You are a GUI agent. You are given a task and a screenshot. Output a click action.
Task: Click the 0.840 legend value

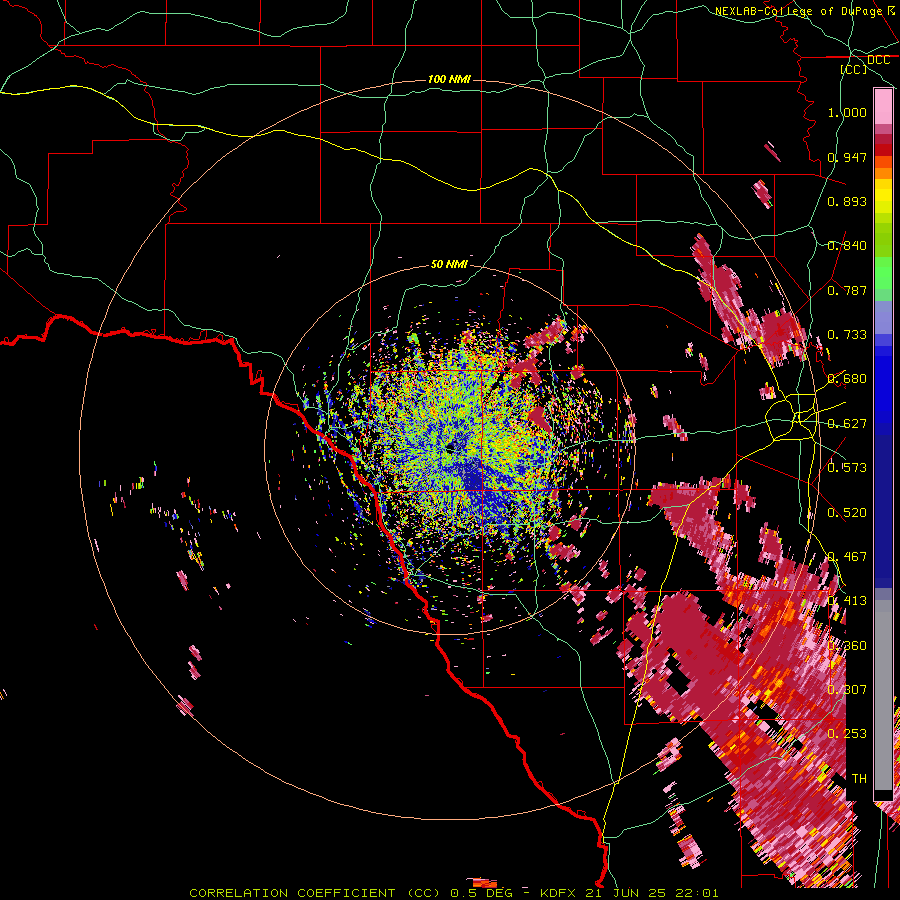(x=847, y=246)
